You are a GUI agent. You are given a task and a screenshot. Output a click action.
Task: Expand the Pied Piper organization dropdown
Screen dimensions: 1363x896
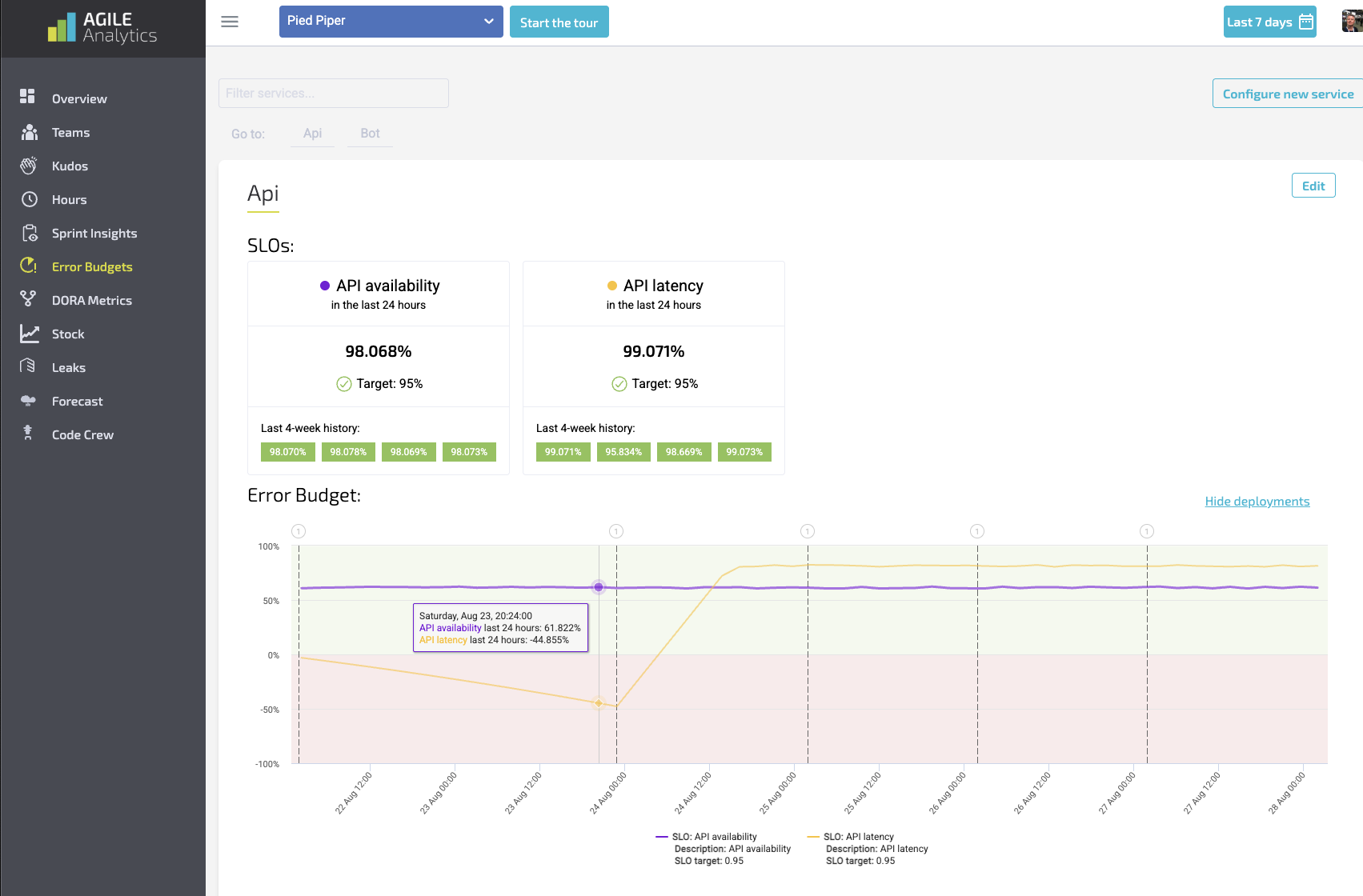(391, 22)
